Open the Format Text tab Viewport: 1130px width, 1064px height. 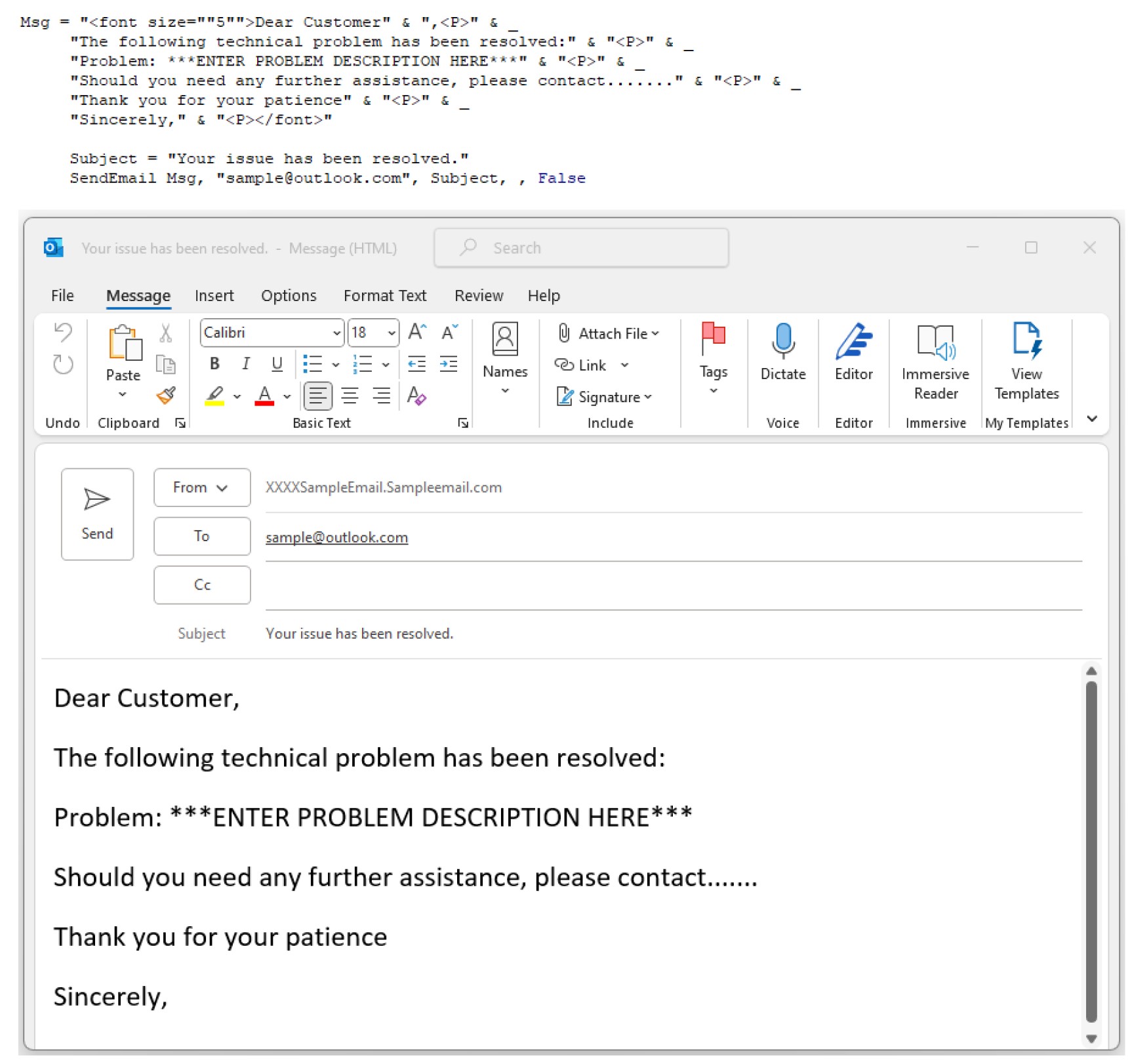tap(384, 296)
